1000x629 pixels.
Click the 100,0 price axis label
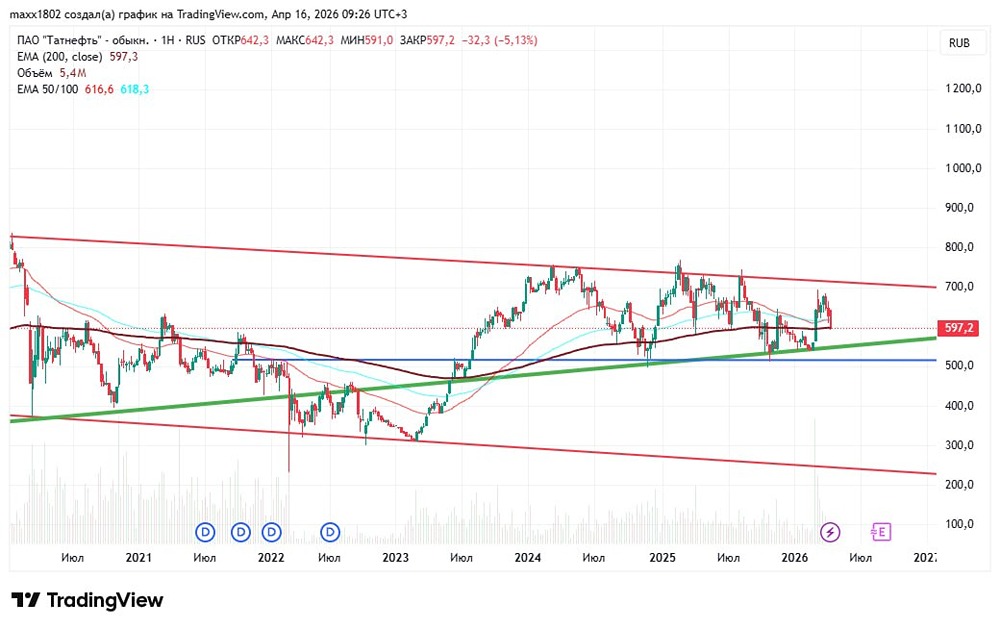point(959,524)
